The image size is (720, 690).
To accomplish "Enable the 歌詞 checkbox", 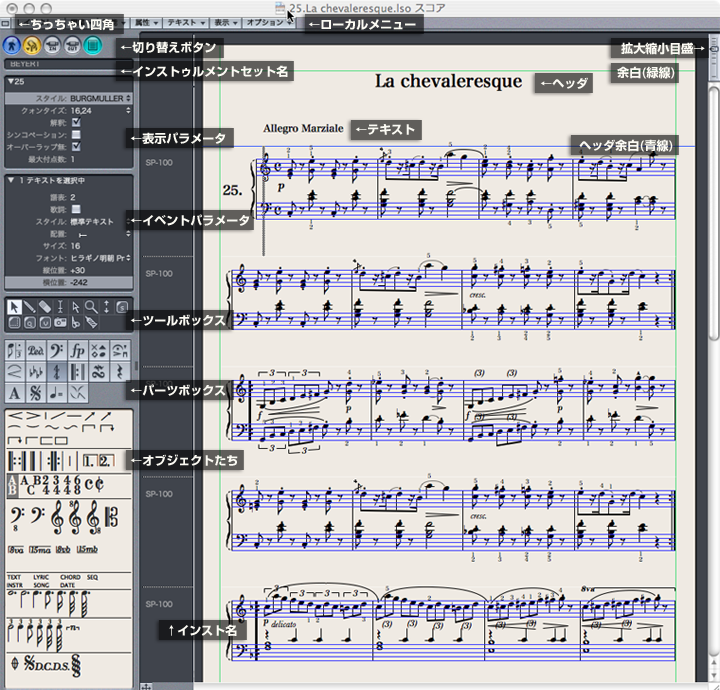I will 76,209.
